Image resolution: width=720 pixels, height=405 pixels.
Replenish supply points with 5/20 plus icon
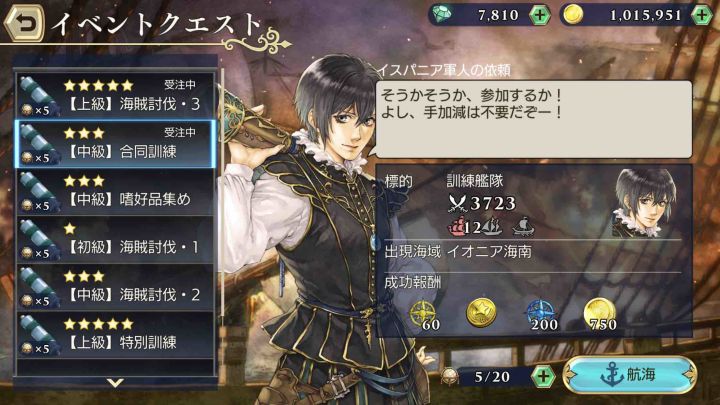tap(543, 376)
